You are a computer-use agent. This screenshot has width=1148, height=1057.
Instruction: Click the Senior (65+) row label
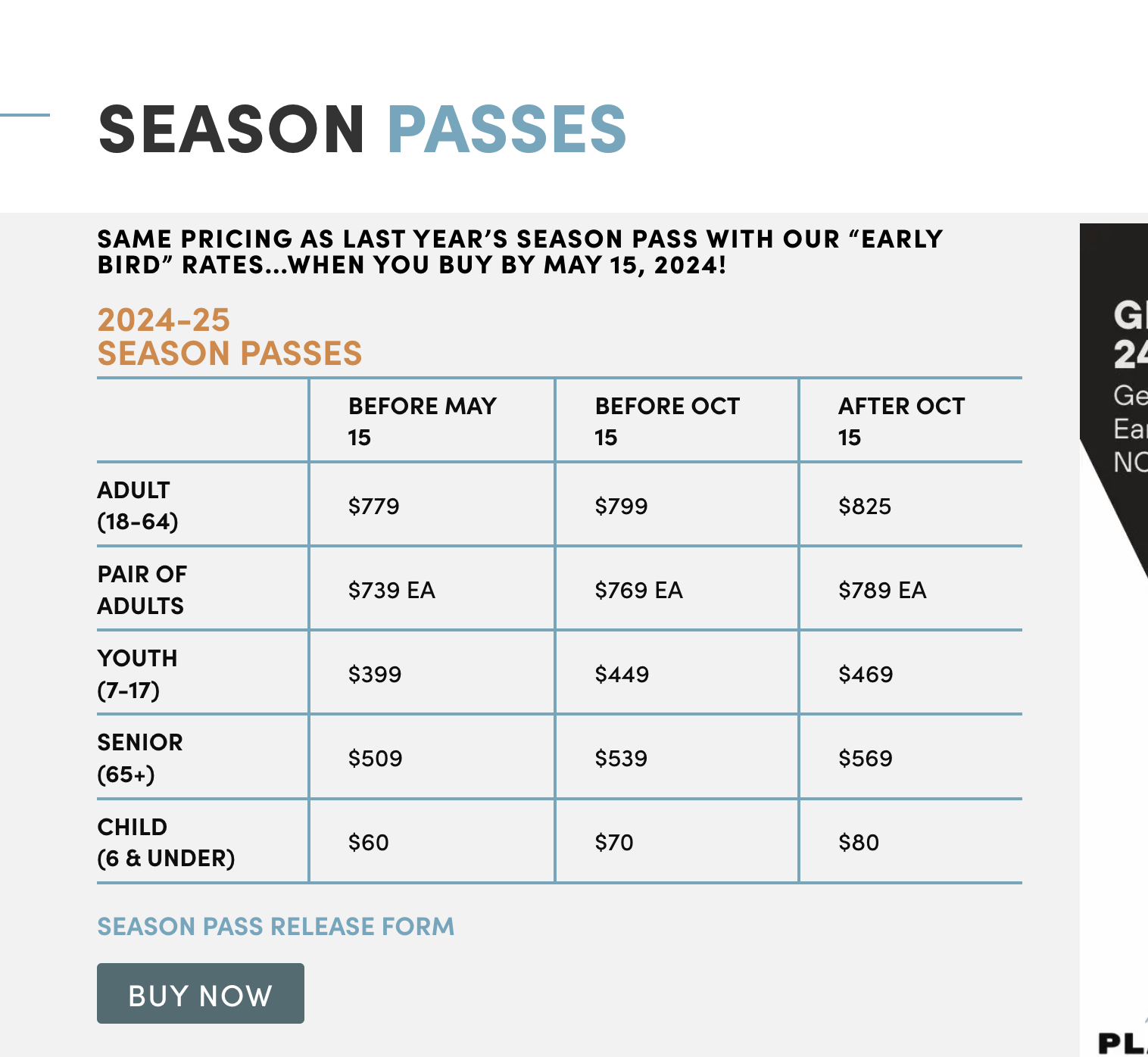140,758
